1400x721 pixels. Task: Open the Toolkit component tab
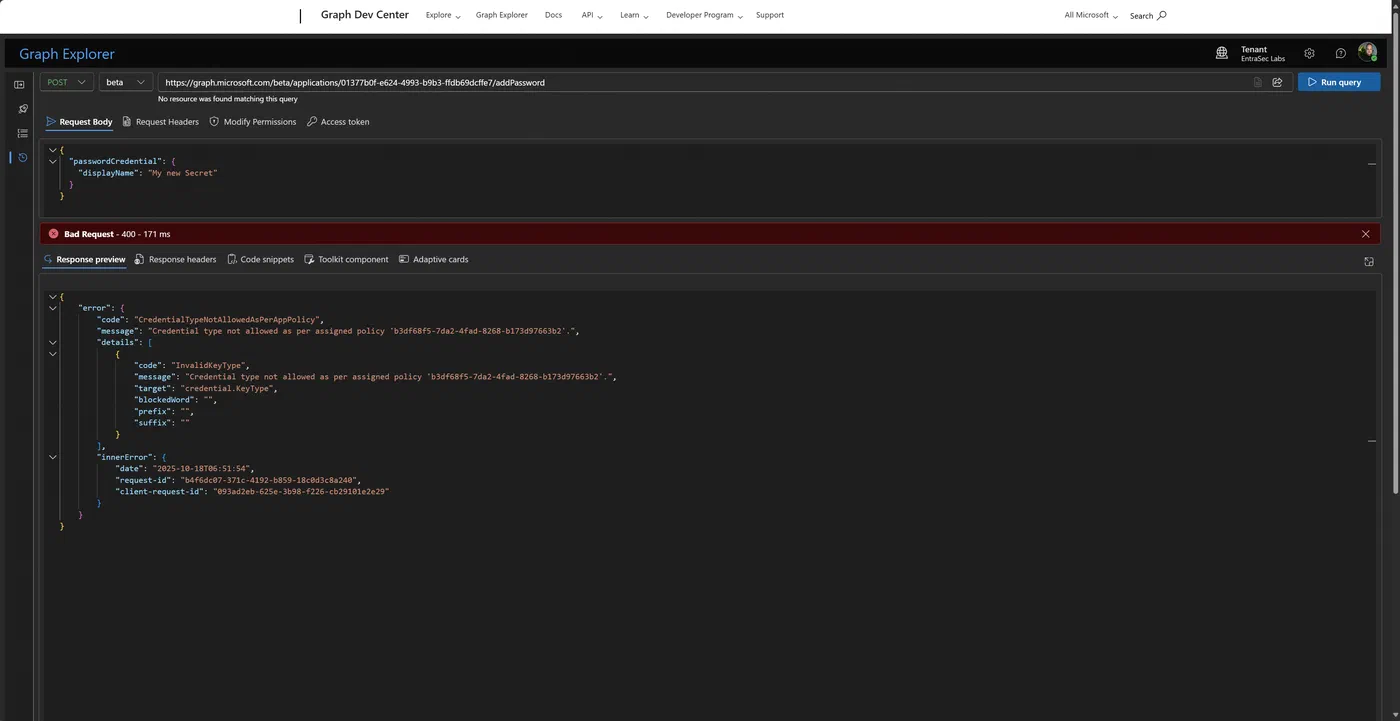click(x=346, y=260)
